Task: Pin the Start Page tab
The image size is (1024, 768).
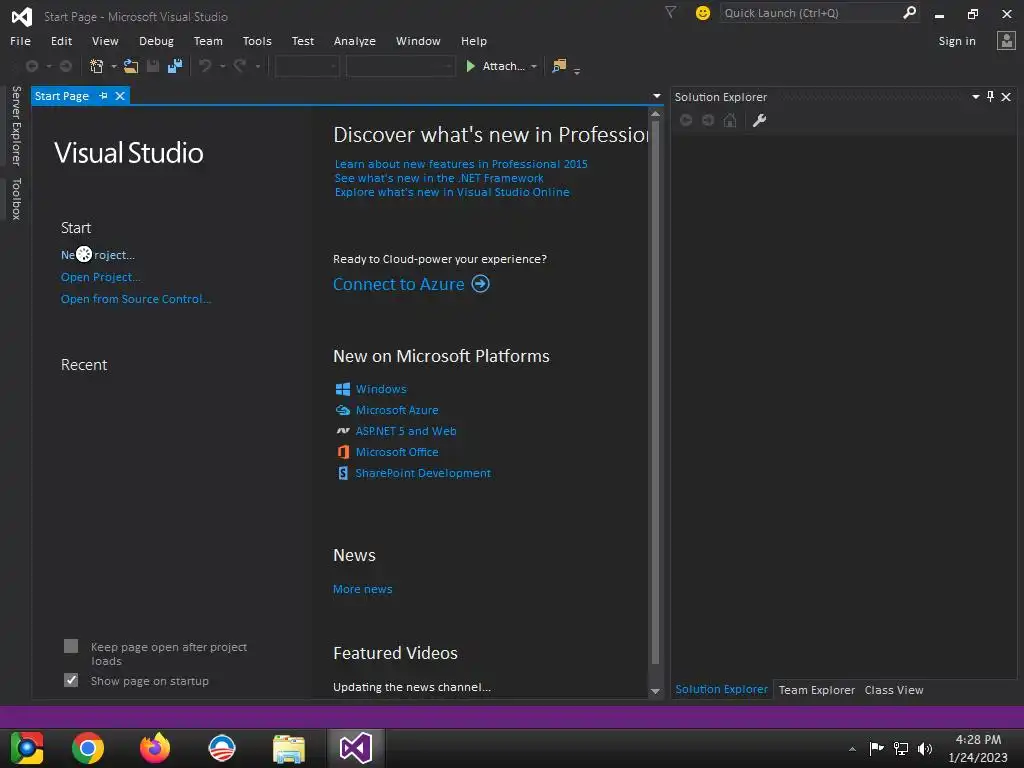Action: [x=103, y=96]
